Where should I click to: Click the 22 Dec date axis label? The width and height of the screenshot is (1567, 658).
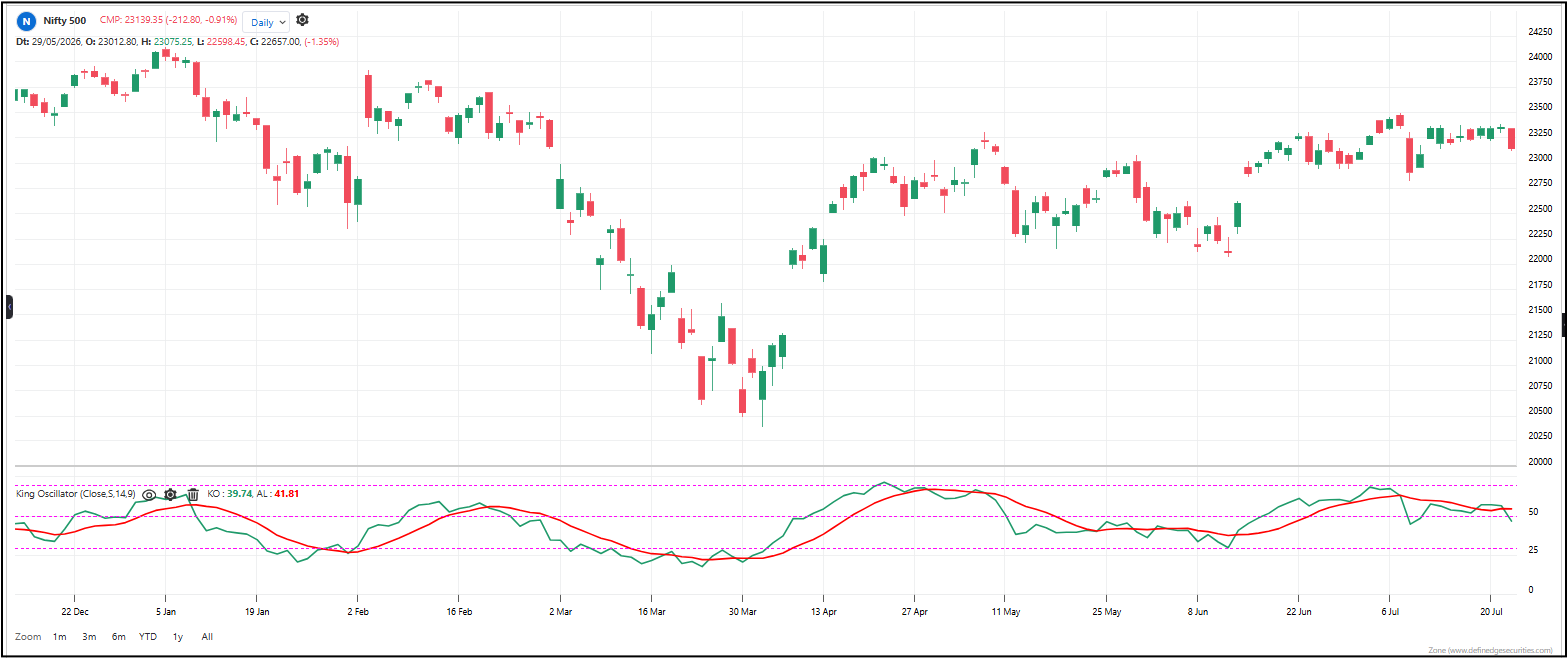75,610
